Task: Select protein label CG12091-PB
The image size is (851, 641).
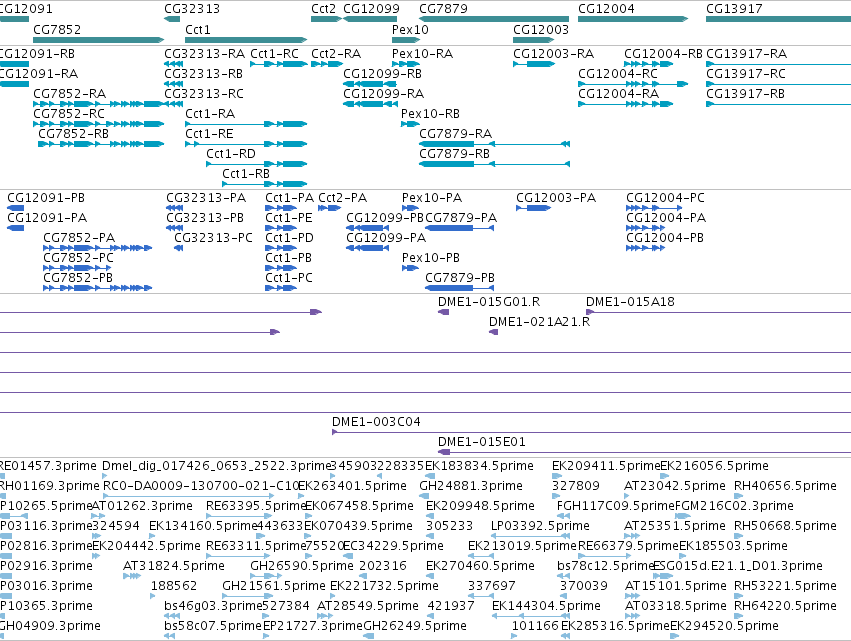Action: click(x=46, y=198)
